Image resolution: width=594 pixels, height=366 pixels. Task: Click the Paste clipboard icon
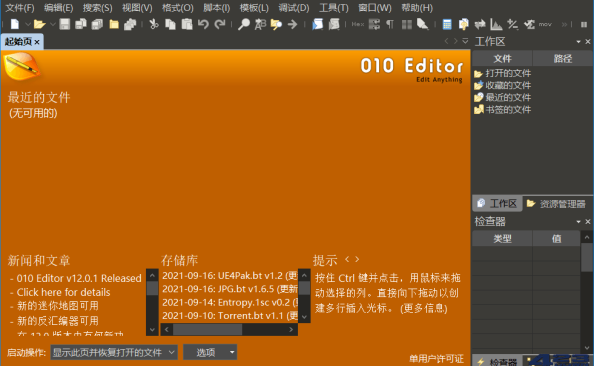tap(187, 24)
